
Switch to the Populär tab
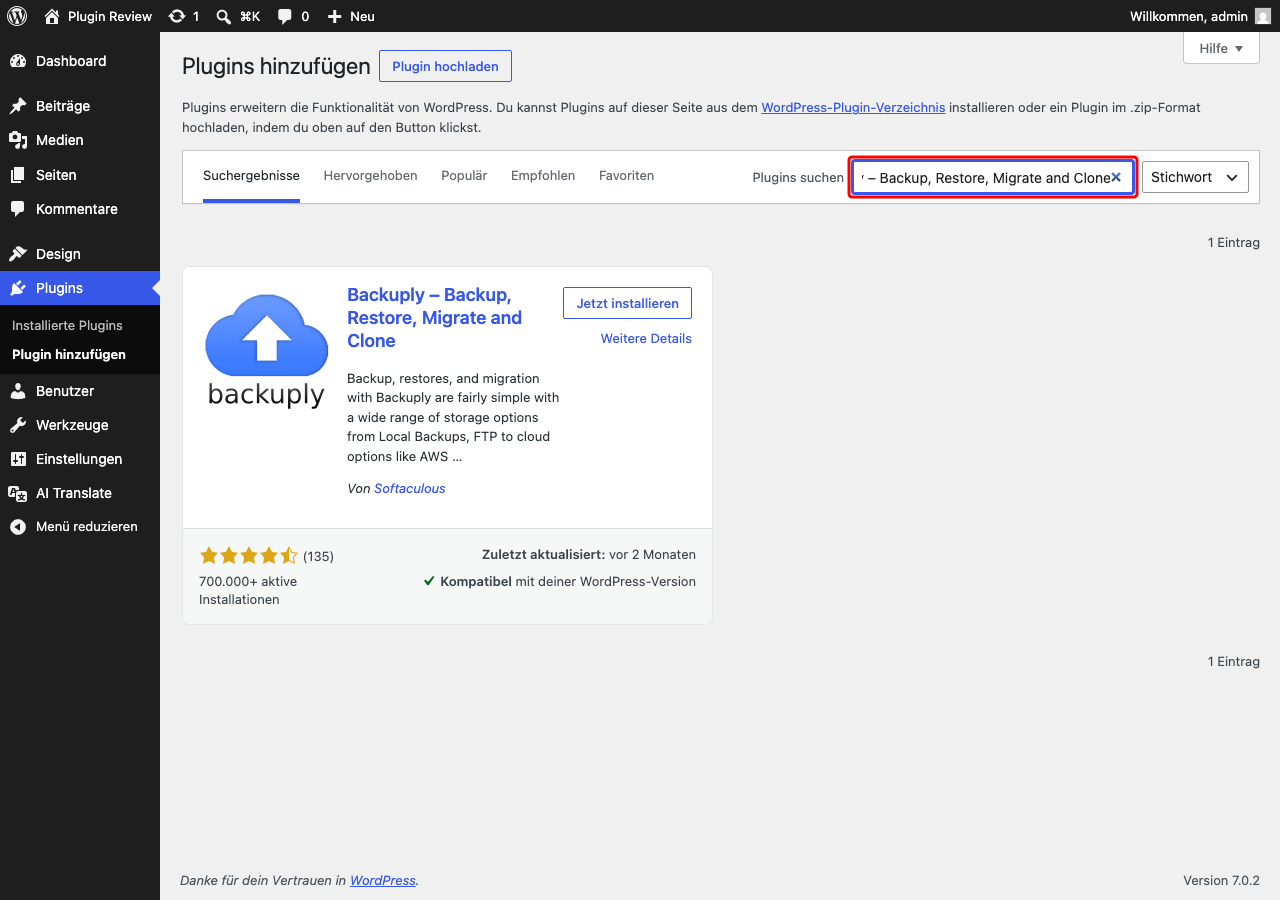[x=464, y=176]
